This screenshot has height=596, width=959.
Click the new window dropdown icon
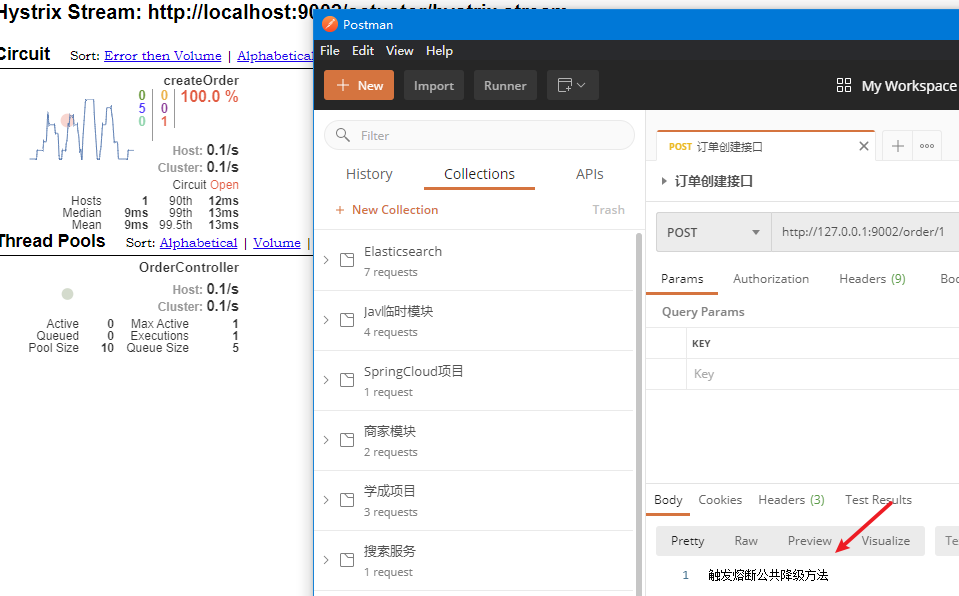[x=572, y=85]
